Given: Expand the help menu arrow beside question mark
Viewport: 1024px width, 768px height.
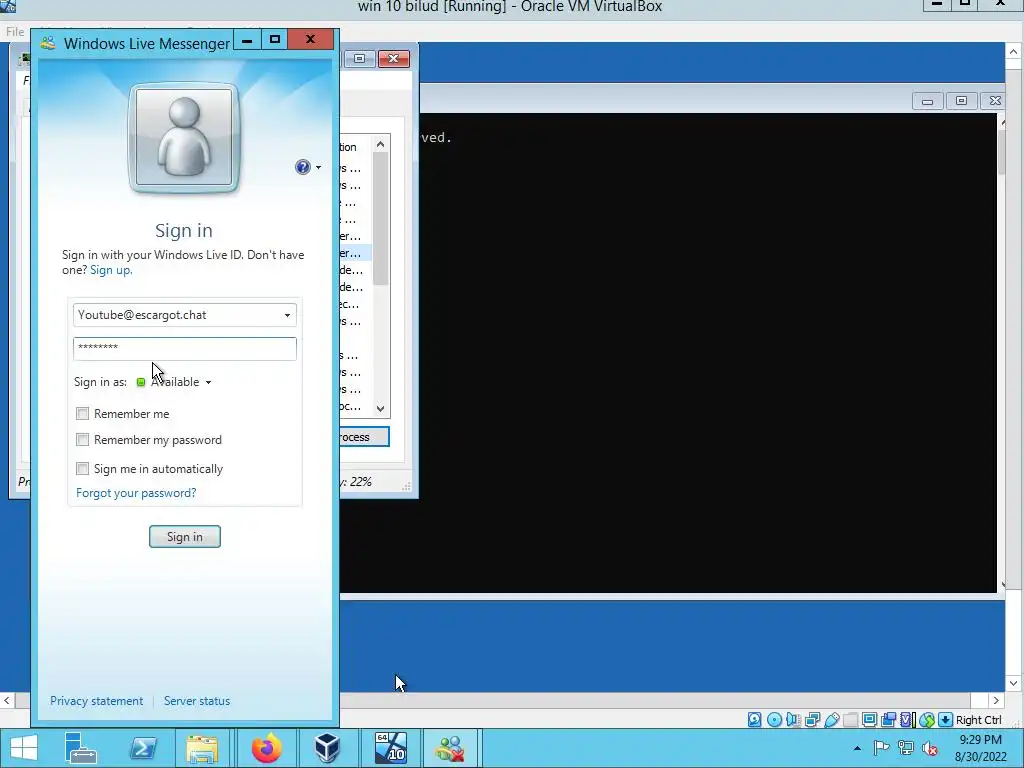Looking at the screenshot, I should [318, 168].
